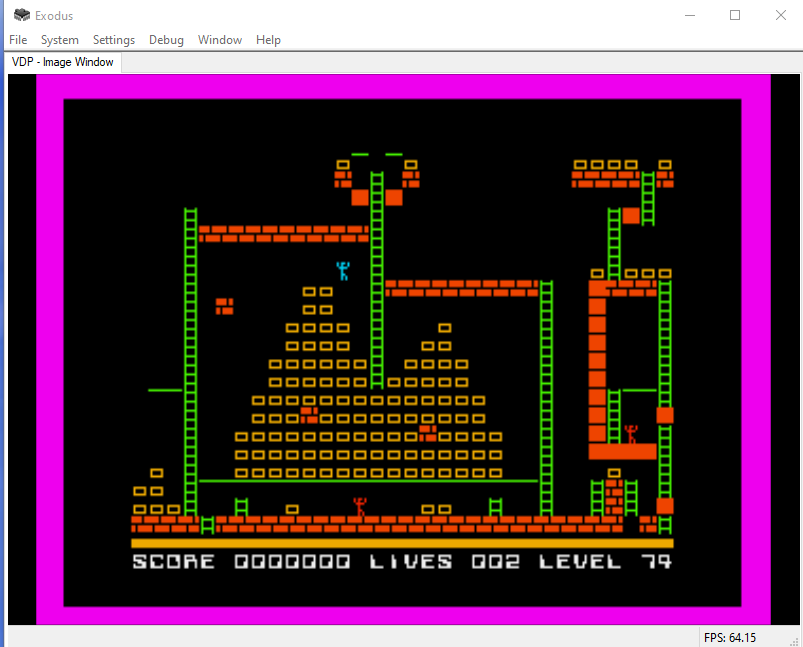Click the red enemy on the bottom floor
803x647 pixels.
tap(360, 507)
